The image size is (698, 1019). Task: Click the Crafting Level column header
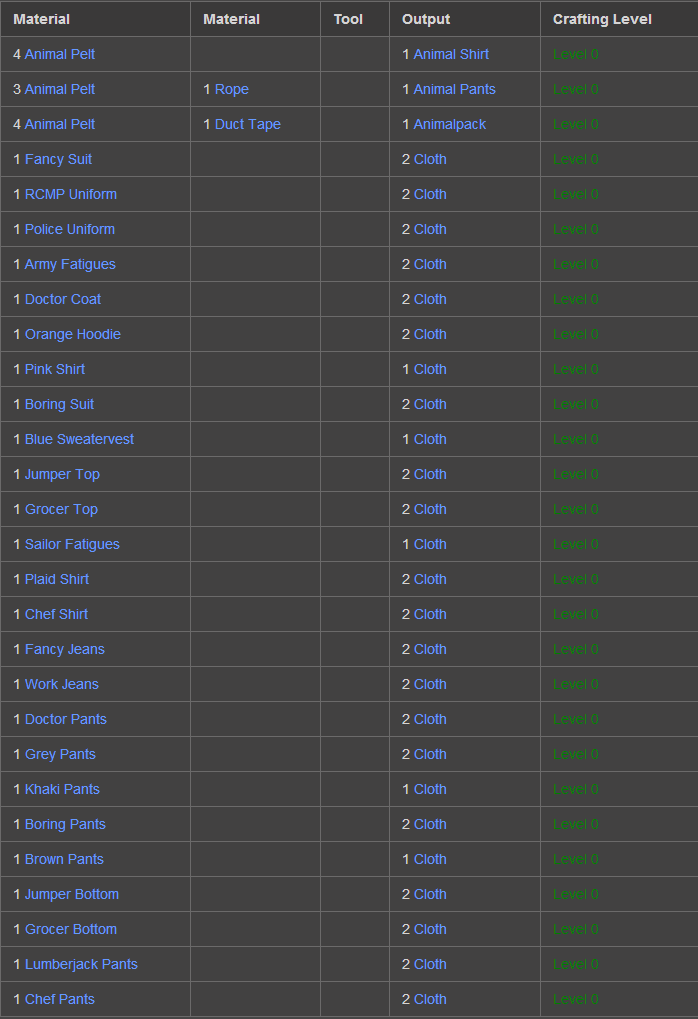602,19
